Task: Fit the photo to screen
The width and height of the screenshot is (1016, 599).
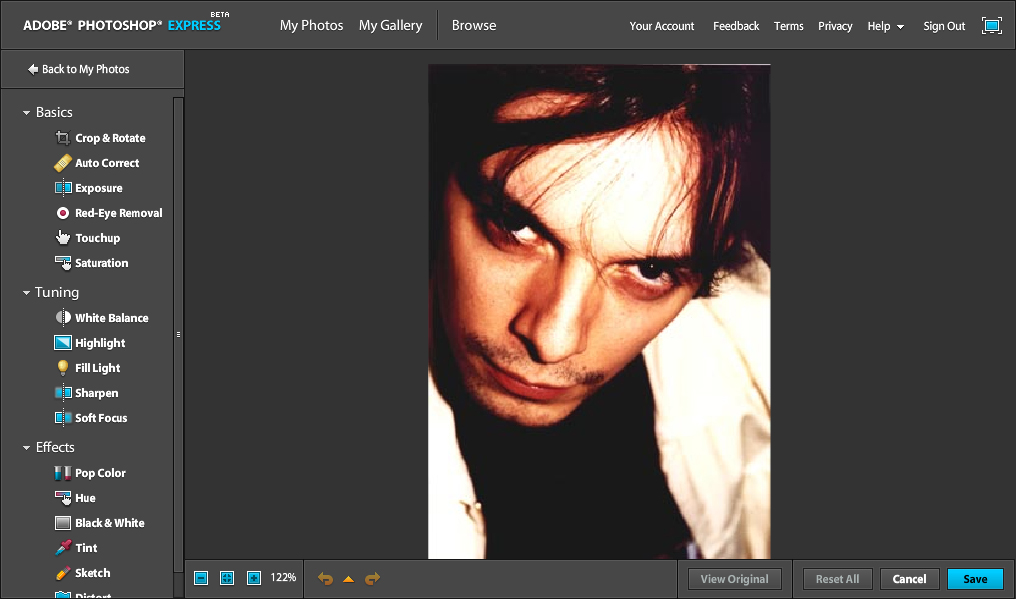Action: [x=227, y=578]
